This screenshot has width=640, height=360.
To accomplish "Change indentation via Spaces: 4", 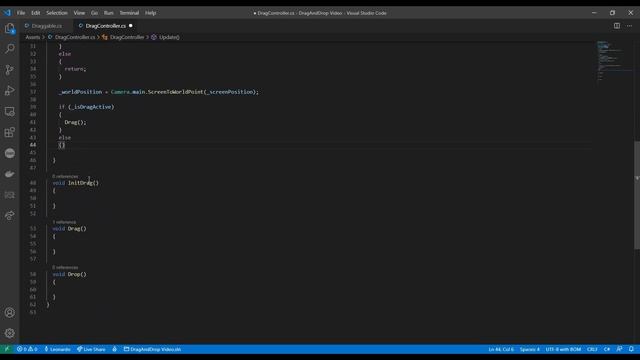I will click(x=530, y=349).
